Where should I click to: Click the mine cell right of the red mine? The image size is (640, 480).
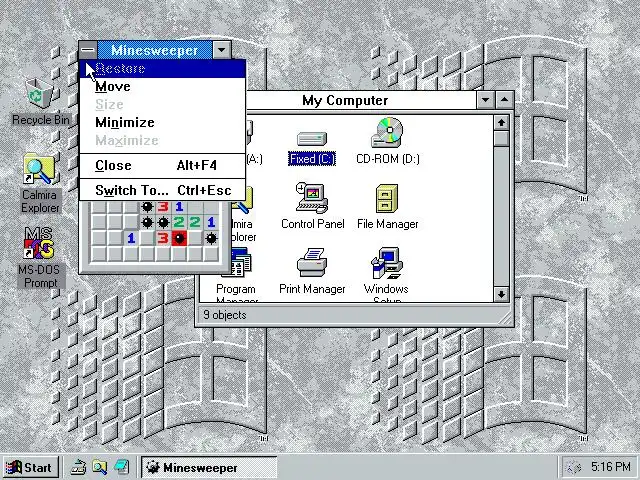(211, 238)
